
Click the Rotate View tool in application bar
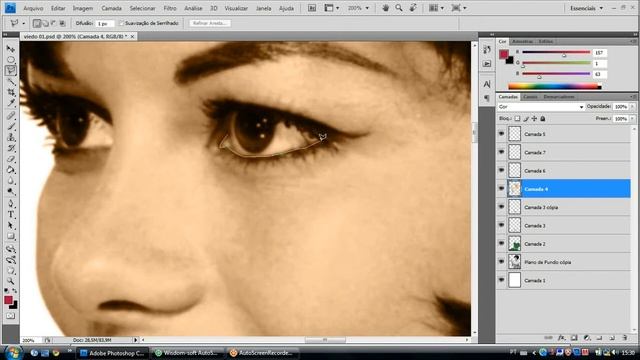coord(413,8)
